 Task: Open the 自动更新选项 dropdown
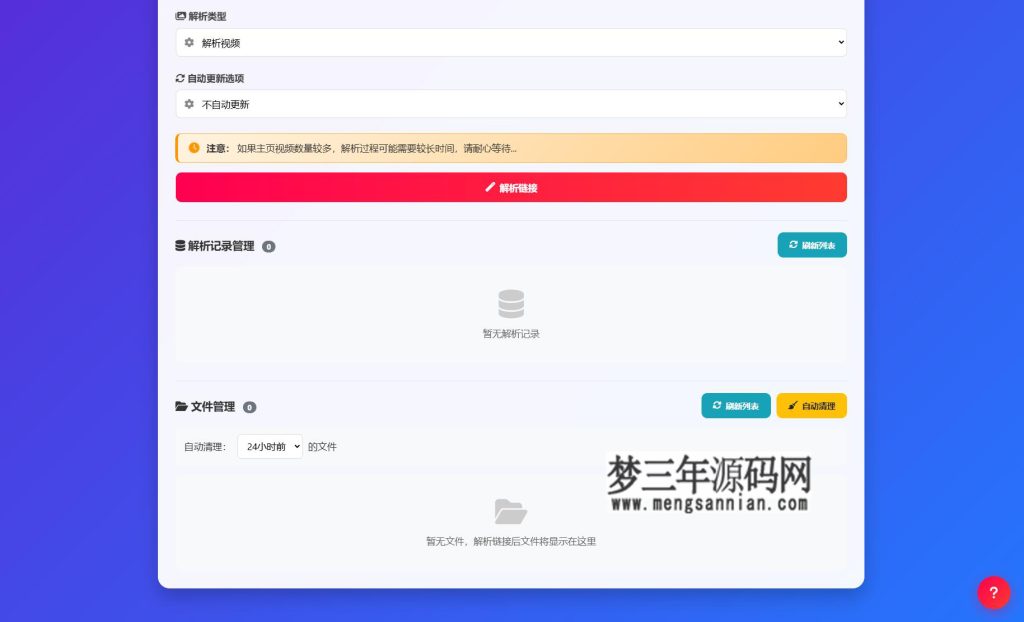point(511,103)
